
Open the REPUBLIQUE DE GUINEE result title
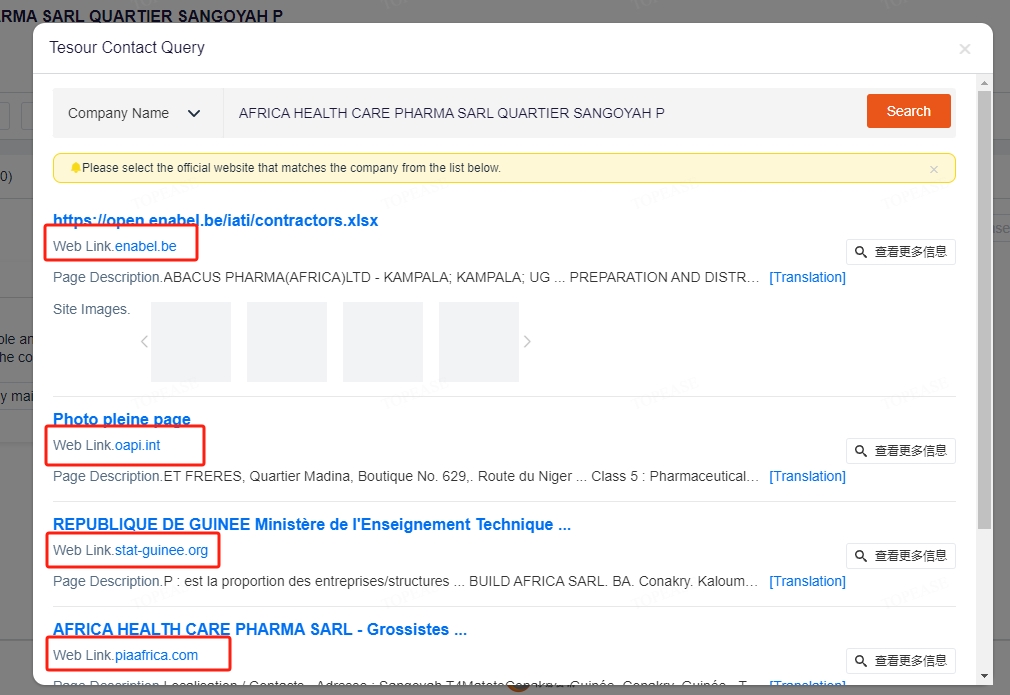[x=312, y=524]
